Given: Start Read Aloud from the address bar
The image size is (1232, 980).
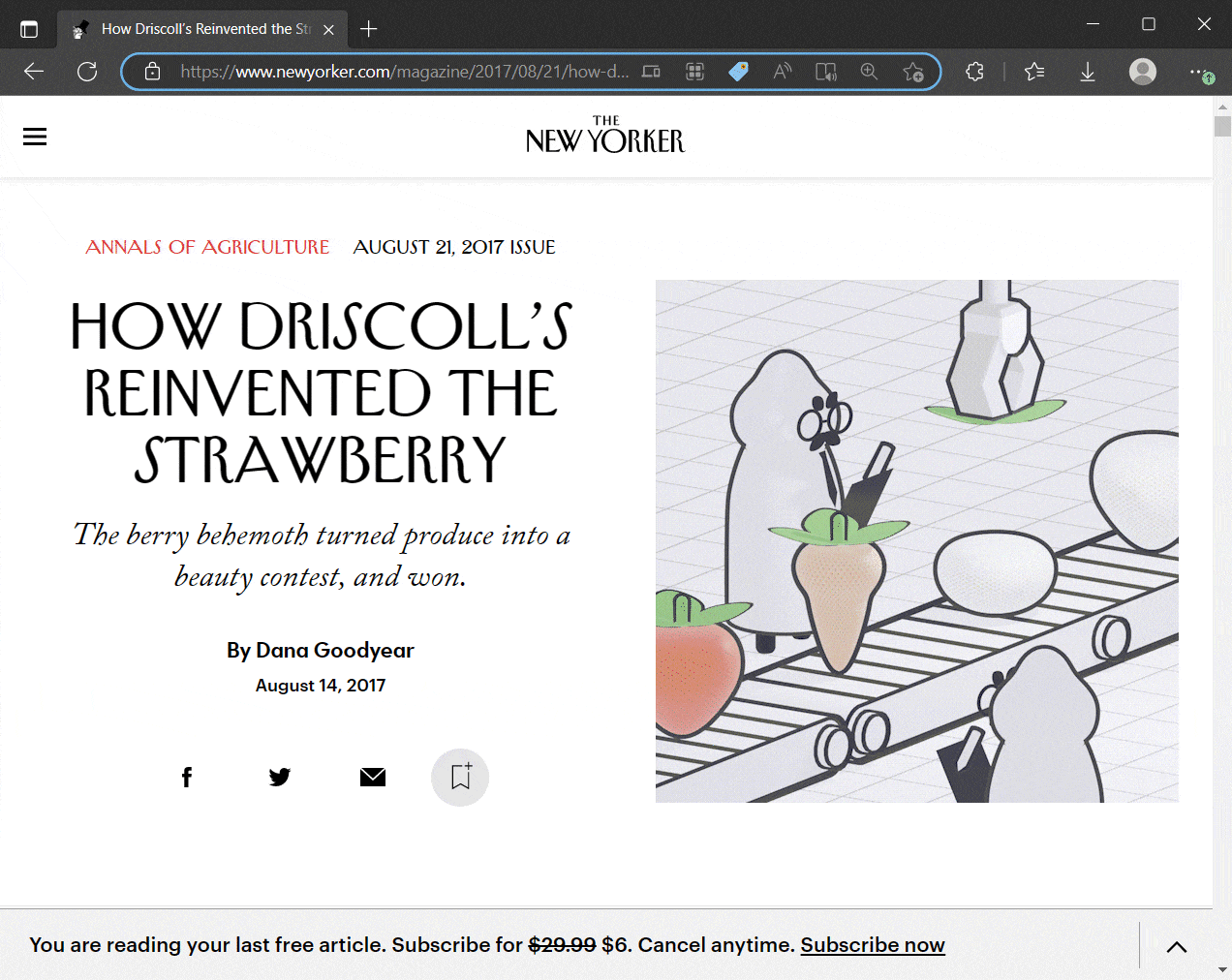Looking at the screenshot, I should (783, 71).
